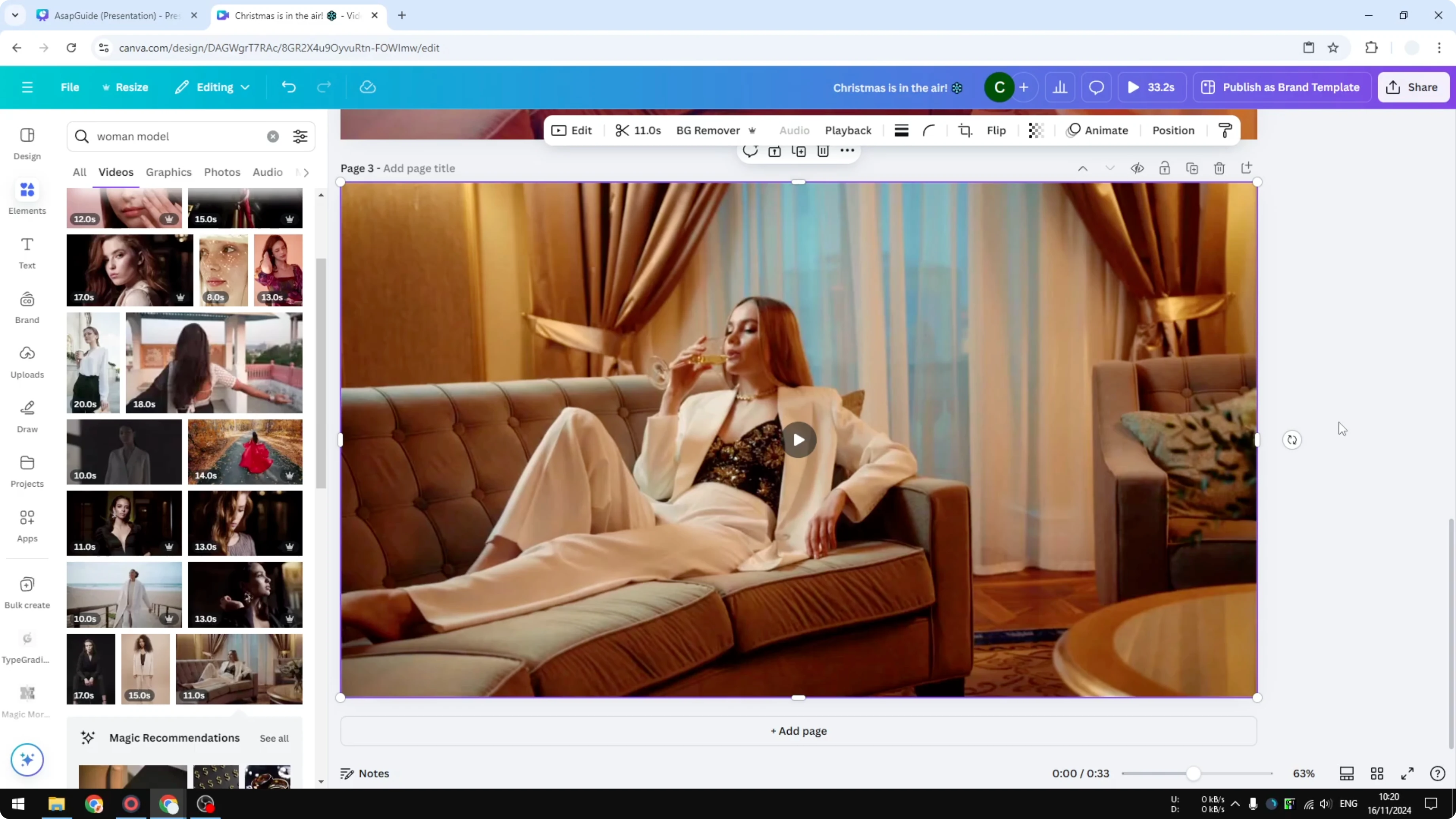This screenshot has height=819, width=1456.
Task: Expand the BG Remover options chevron
Action: pyautogui.click(x=752, y=131)
